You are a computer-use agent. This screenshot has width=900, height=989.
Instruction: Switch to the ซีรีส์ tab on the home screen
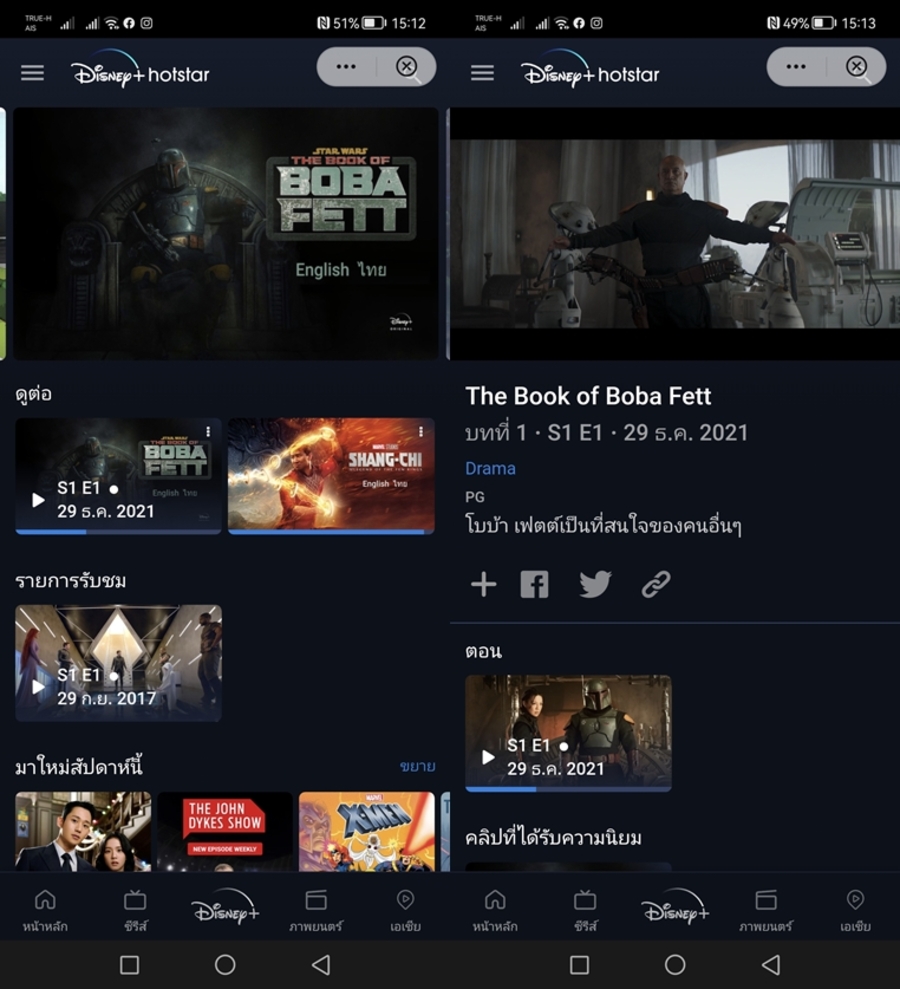pyautogui.click(x=135, y=910)
